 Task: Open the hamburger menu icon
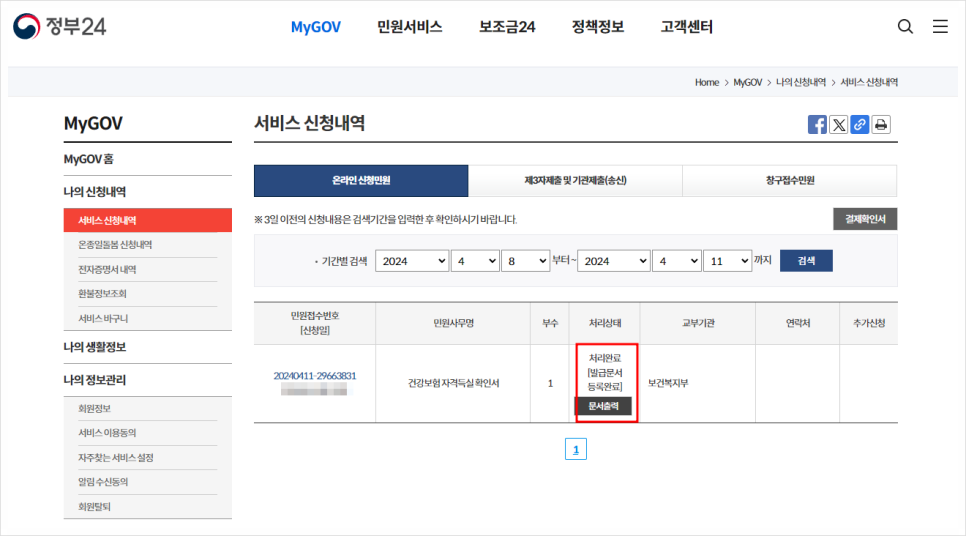940,26
